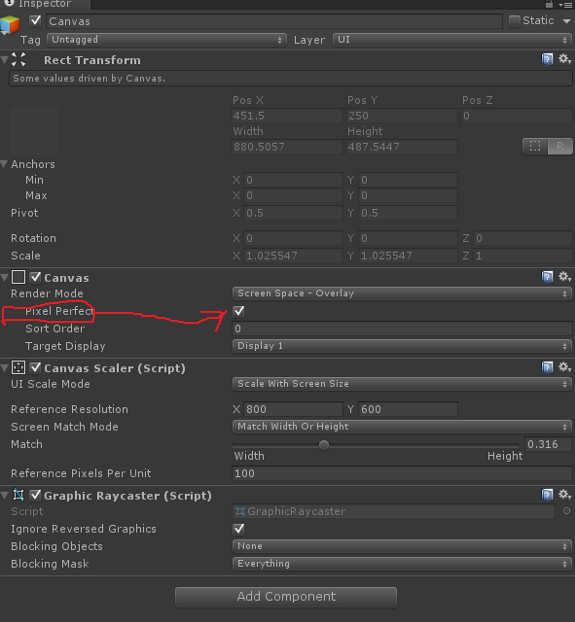
Task: Click the Width field 880.5057
Action: tap(287, 147)
